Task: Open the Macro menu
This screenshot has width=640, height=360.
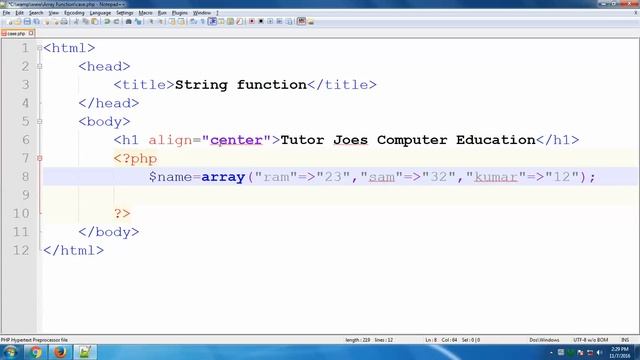Action: tap(145, 13)
